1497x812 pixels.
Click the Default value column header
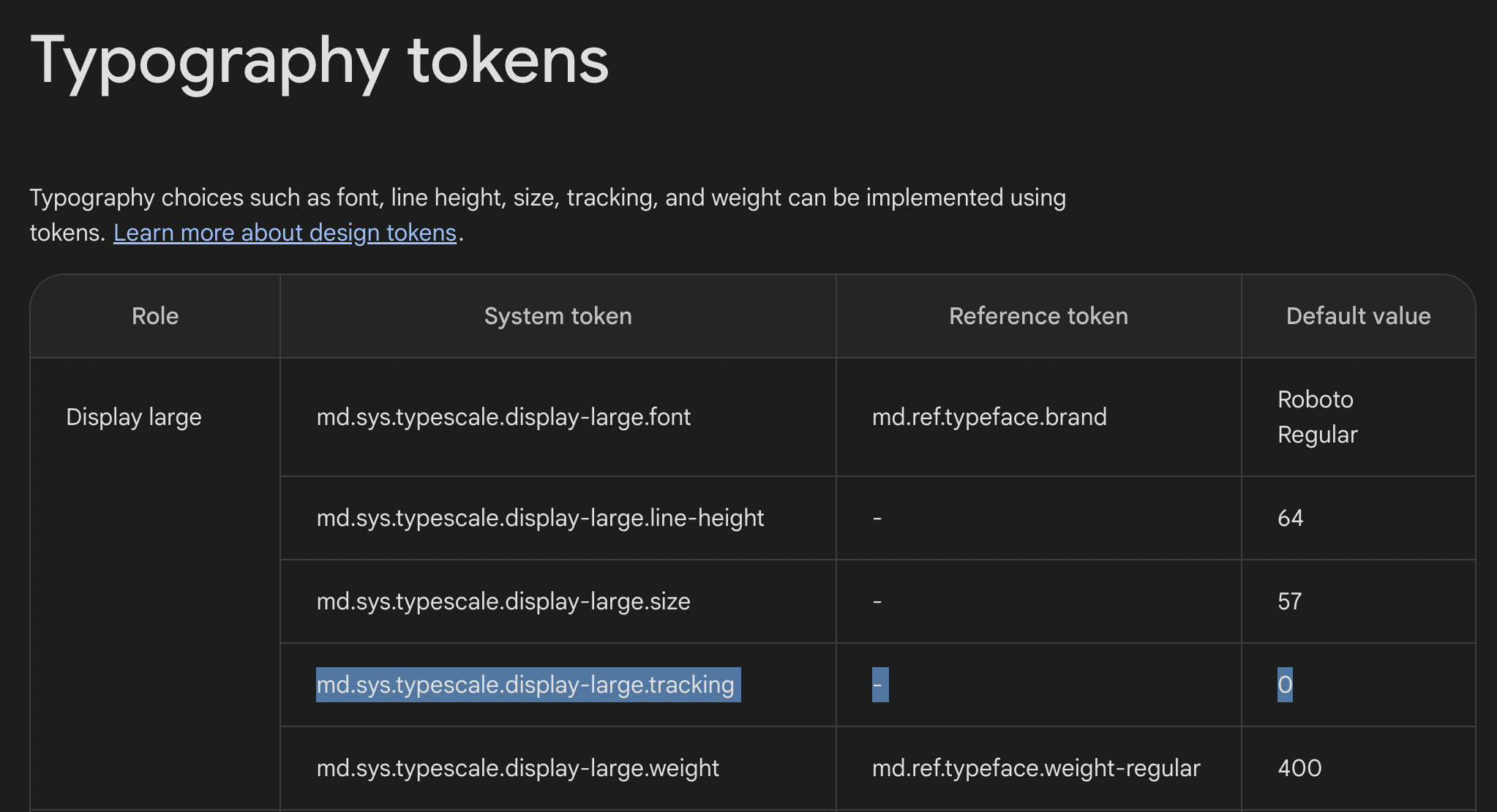[x=1358, y=316]
